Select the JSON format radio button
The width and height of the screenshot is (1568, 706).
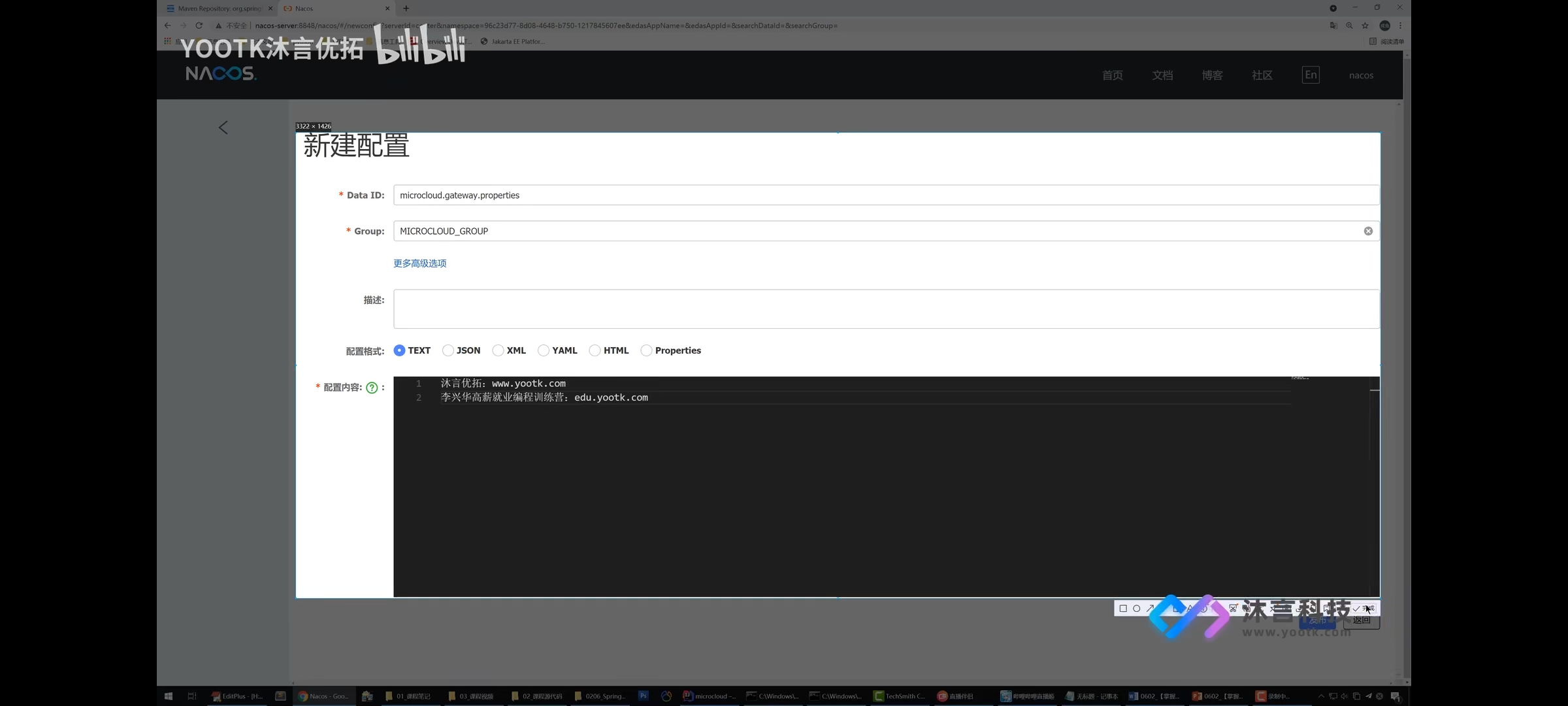click(447, 350)
